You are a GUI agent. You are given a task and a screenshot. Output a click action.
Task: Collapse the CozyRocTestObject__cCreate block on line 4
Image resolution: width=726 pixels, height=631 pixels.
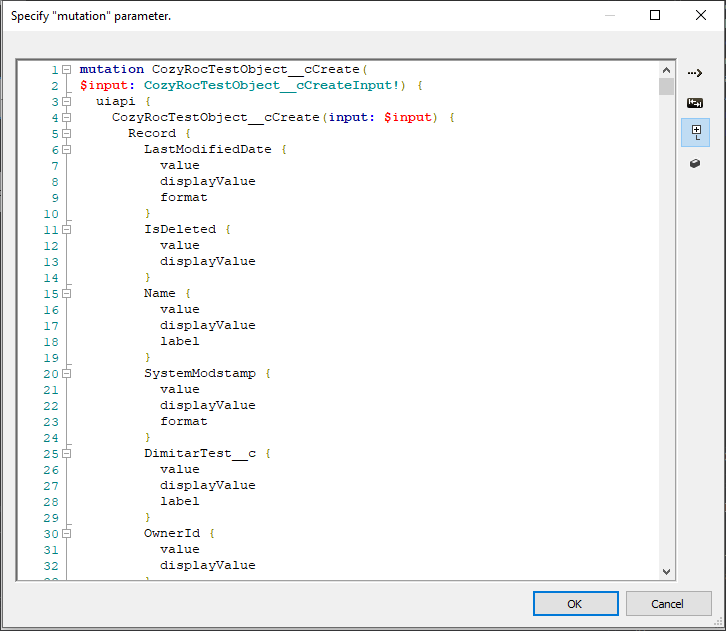(x=66, y=118)
